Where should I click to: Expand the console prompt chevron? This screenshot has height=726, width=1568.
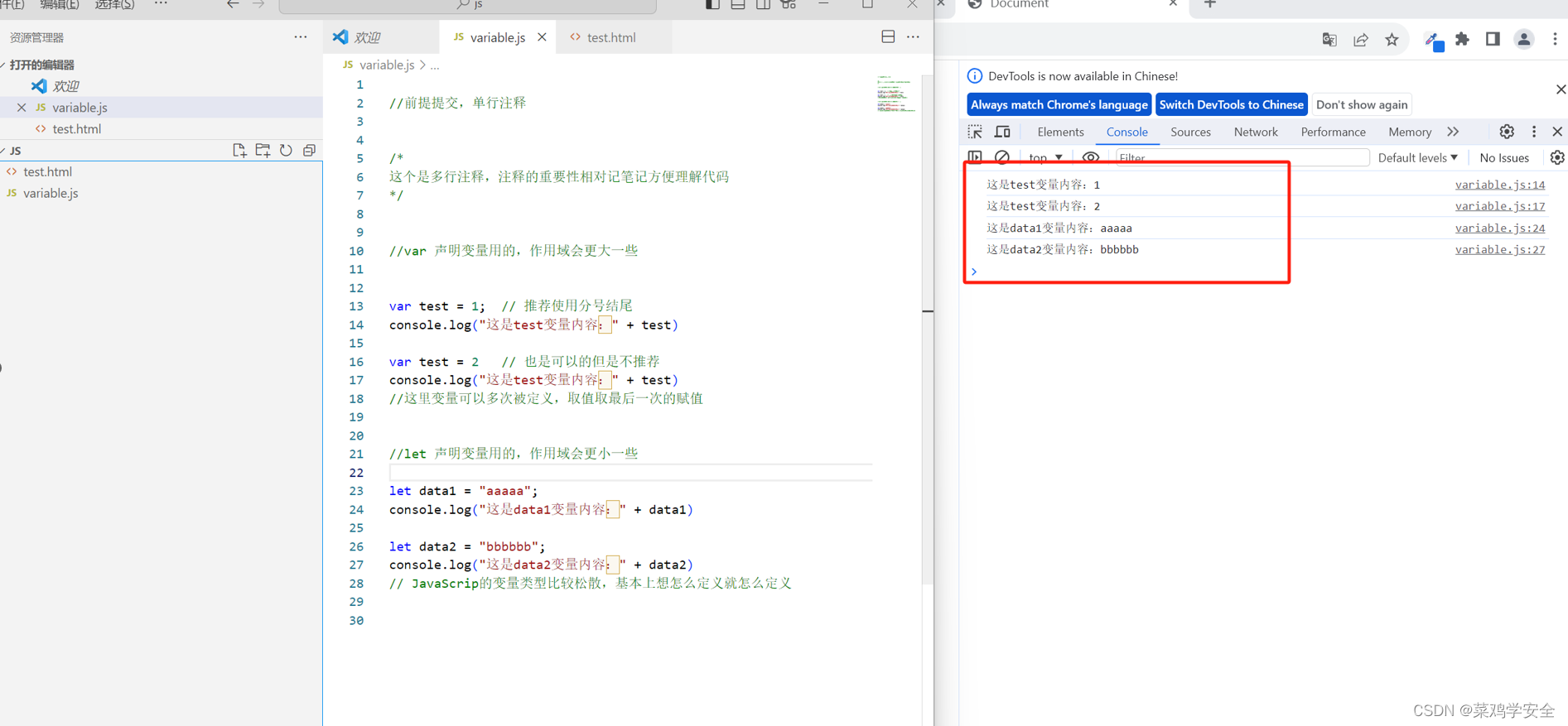pos(974,272)
